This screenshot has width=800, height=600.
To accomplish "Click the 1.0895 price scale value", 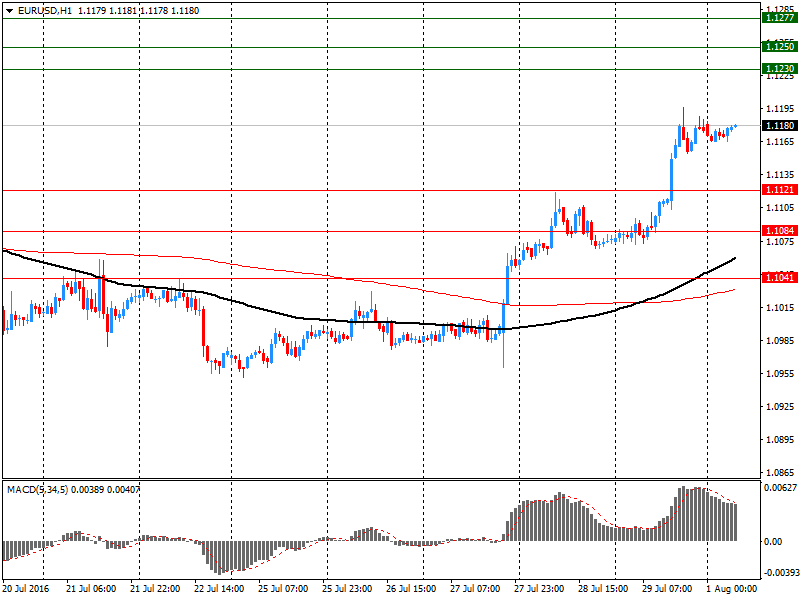I will tap(780, 440).
